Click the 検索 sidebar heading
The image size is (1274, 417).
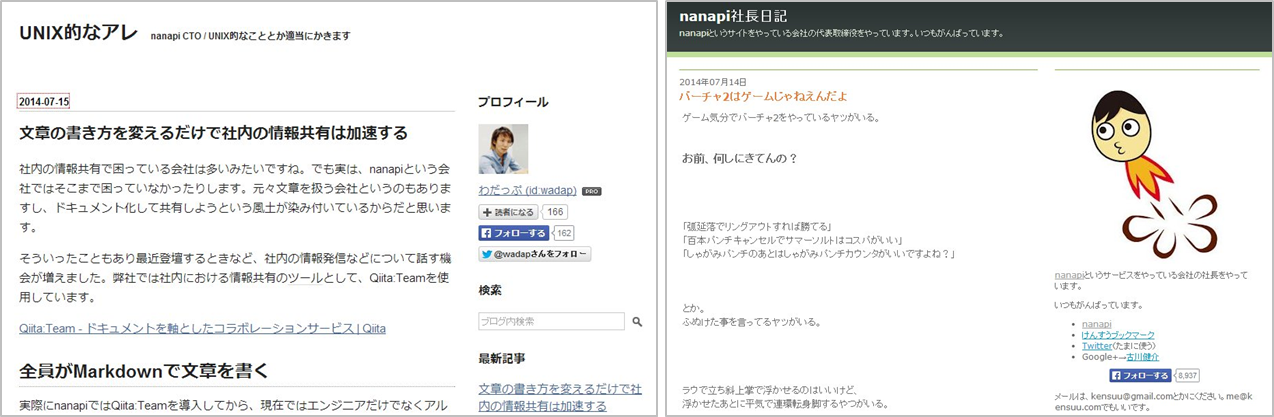(x=490, y=290)
